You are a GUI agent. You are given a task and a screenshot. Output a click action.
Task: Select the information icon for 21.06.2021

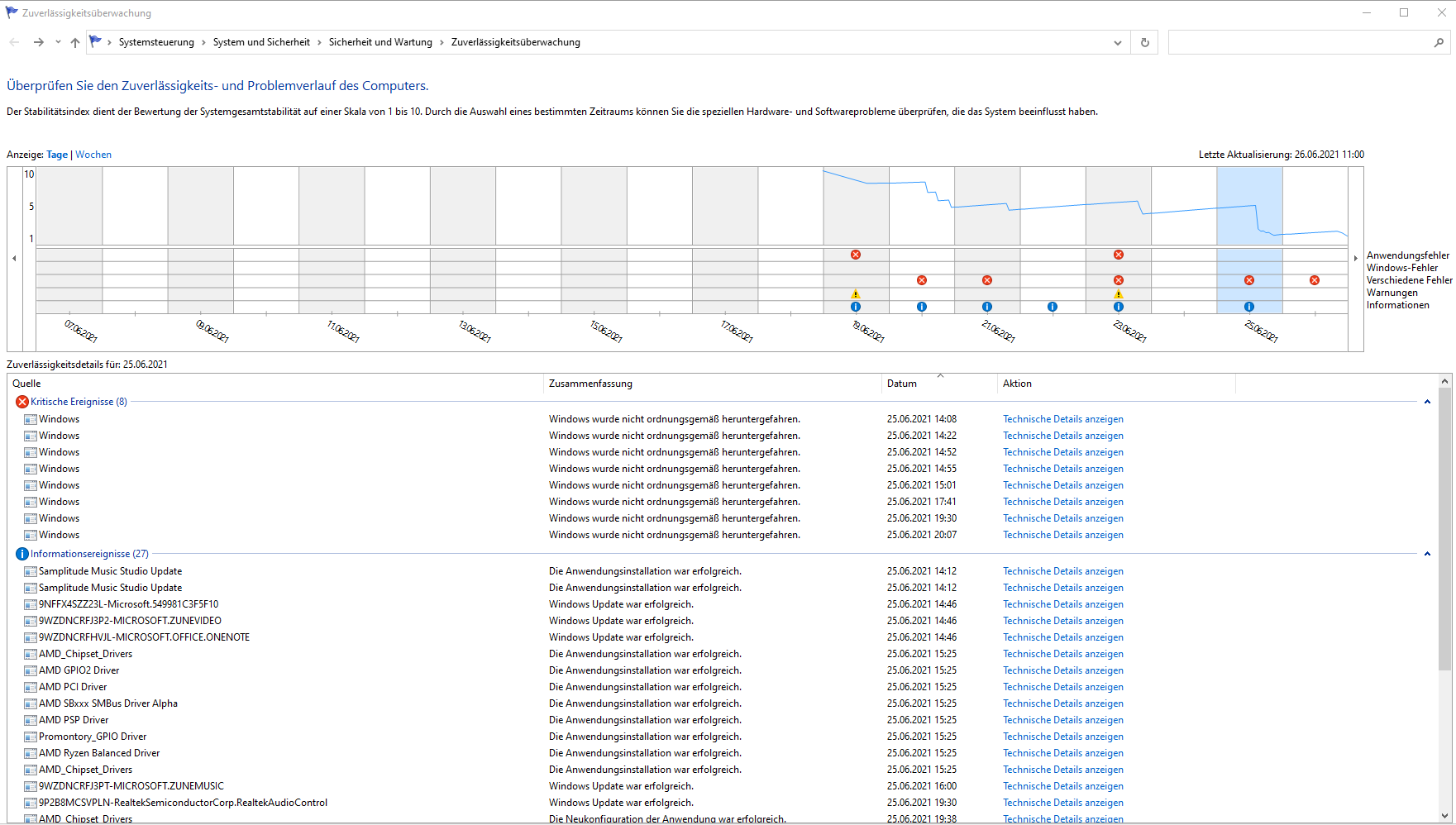987,307
